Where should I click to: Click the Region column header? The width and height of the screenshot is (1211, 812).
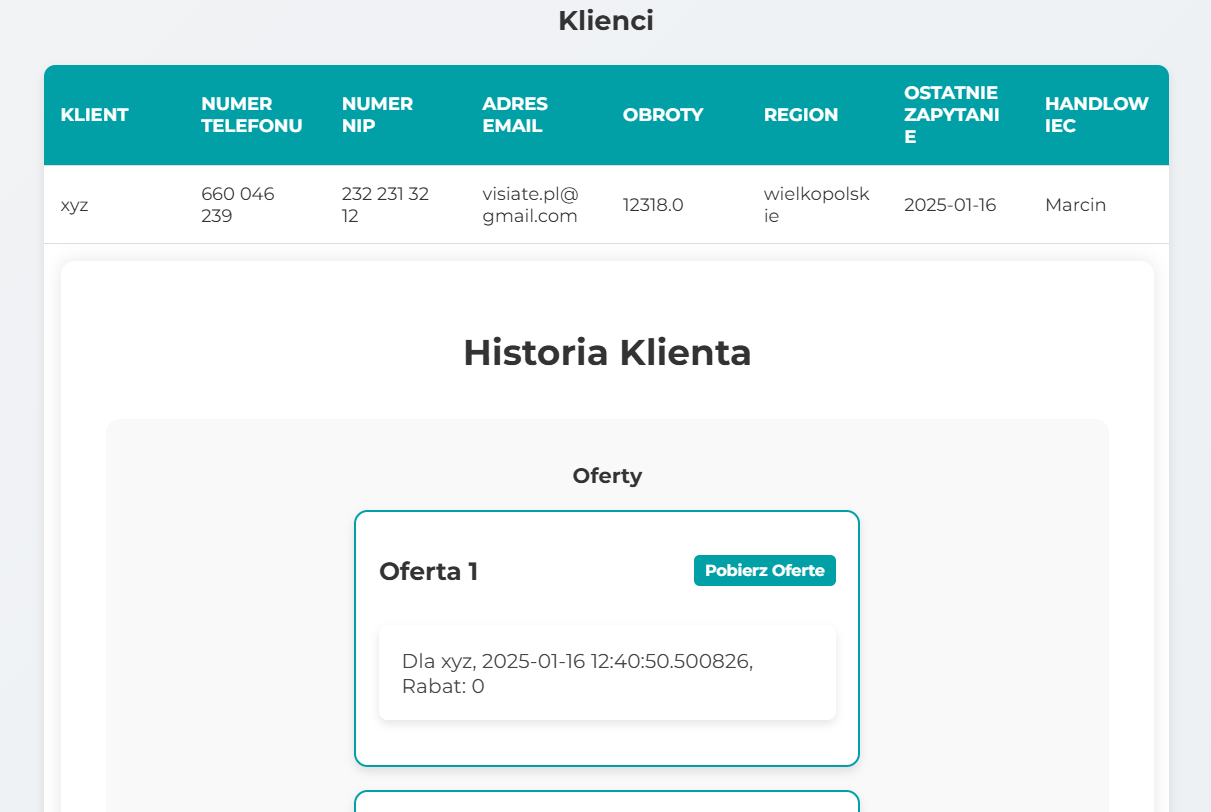(801, 115)
